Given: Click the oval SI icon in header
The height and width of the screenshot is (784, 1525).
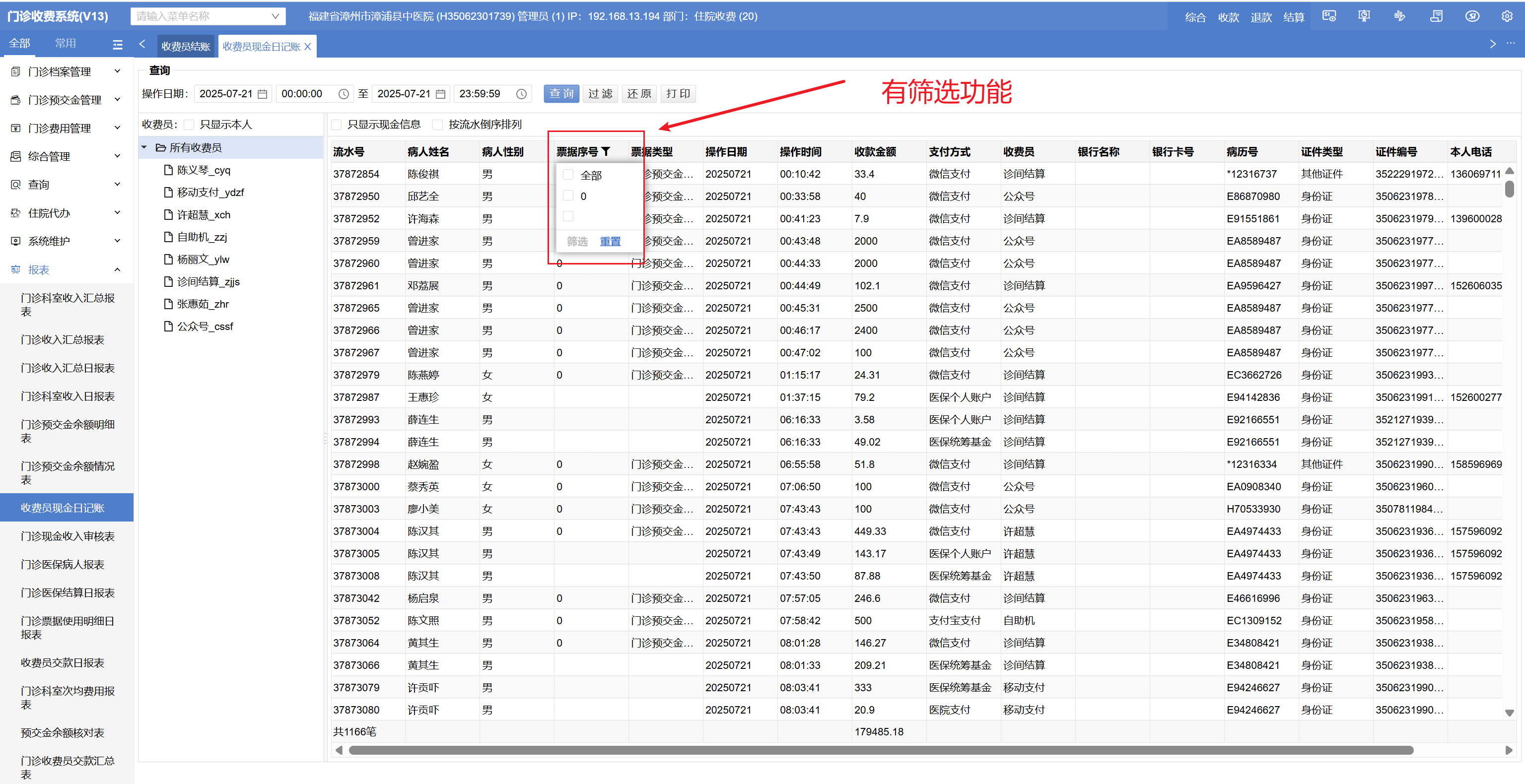Looking at the screenshot, I should (1472, 16).
